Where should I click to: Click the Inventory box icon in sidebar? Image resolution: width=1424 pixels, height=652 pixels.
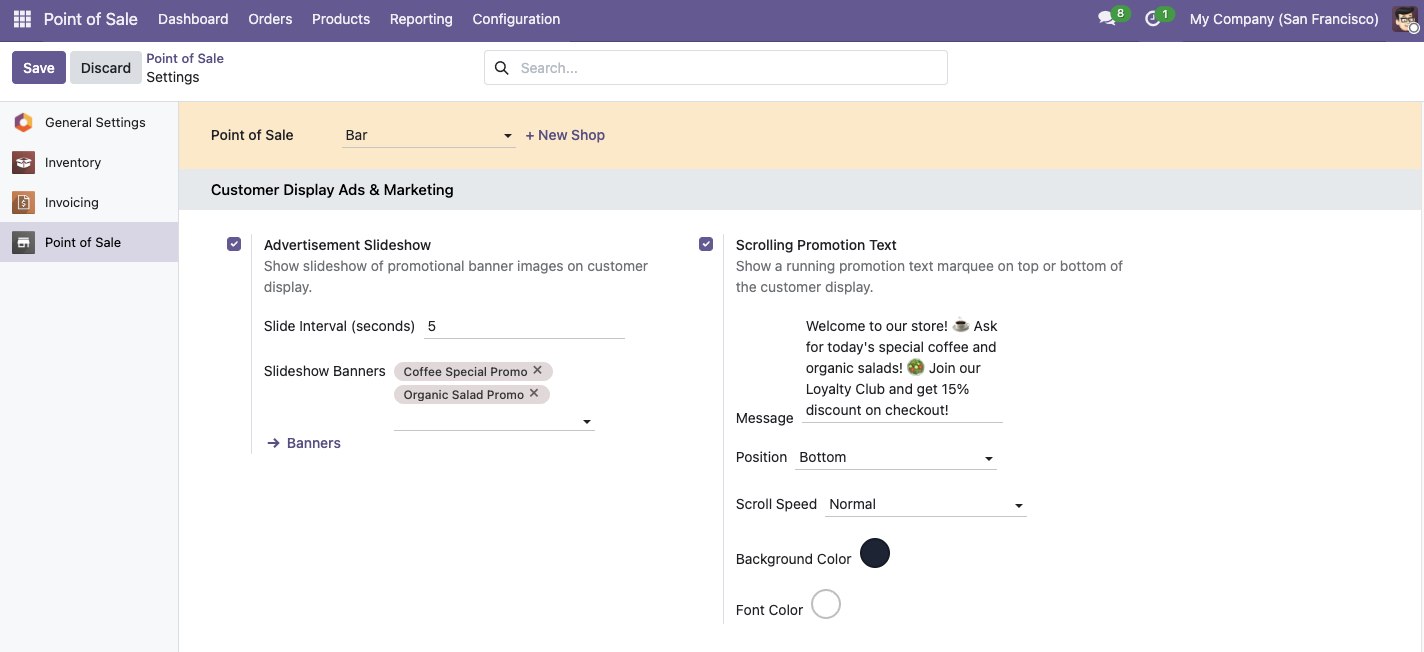(x=23, y=162)
